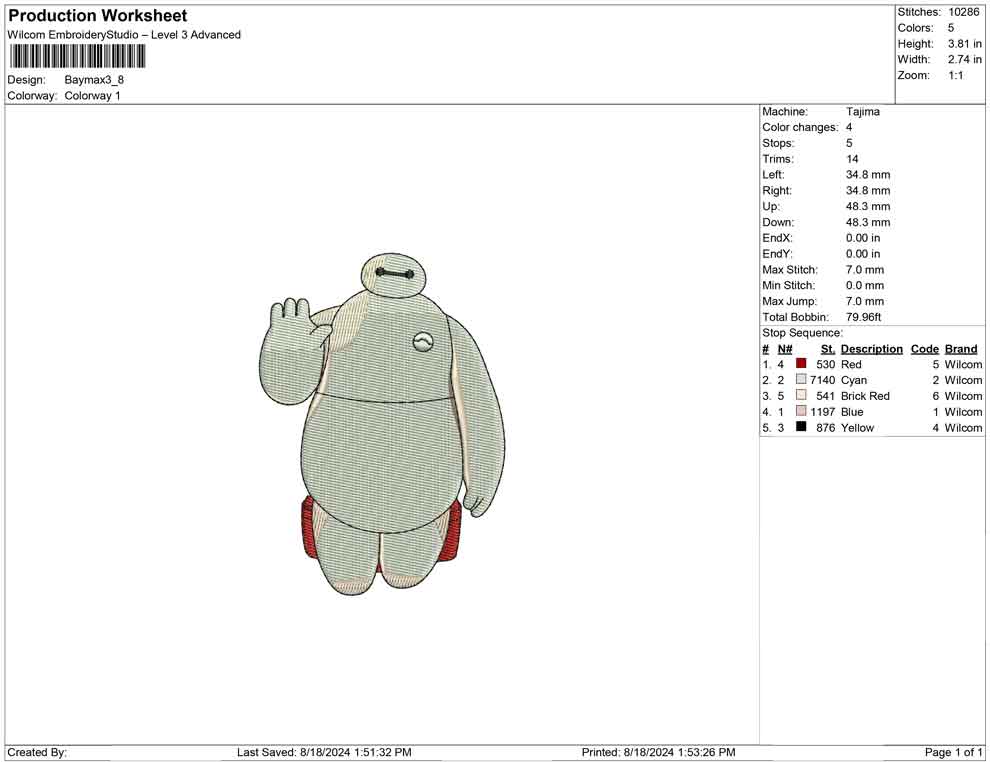
Task: Click the Cyan thread color swatch
Action: (x=801, y=379)
